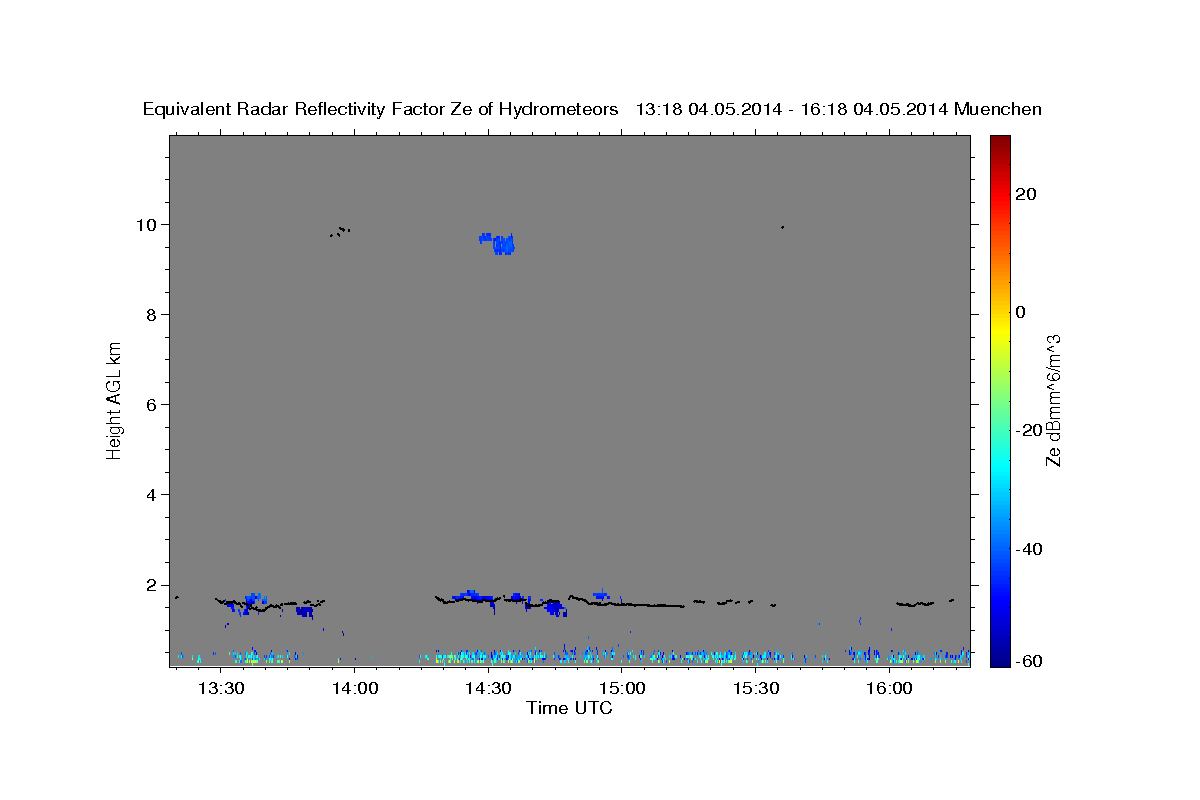Image resolution: width=1200 pixels, height=800 pixels.
Task: Click the 16:00 time tick label
Action: click(889, 688)
